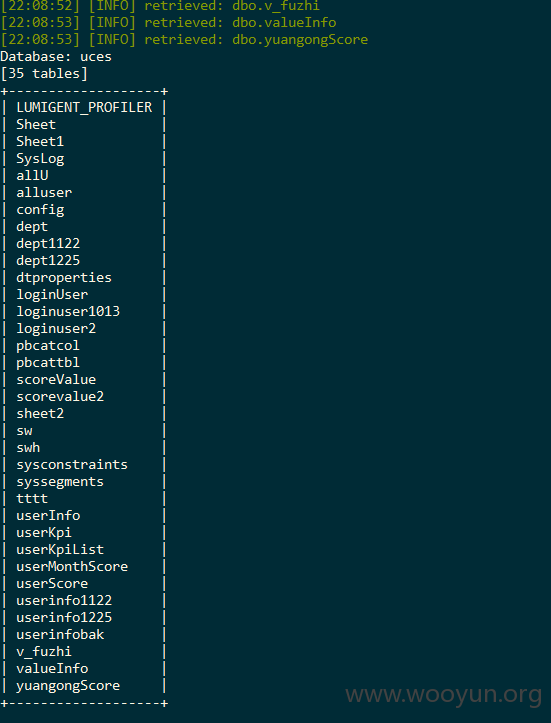Click the retrieved dbo.valueInfo log line
551x723 pixels.
168,23
